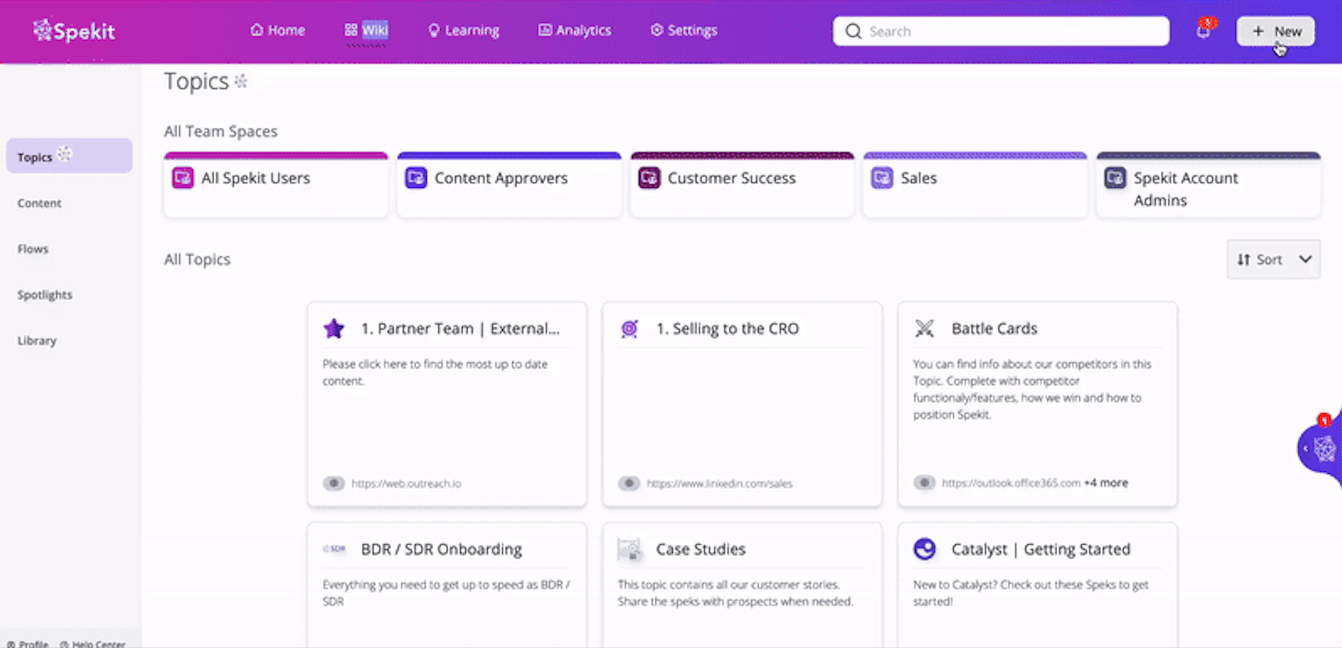The height and width of the screenshot is (648, 1342).
Task: Click the sparkle icon on sidebar Topics
Action: (x=65, y=154)
